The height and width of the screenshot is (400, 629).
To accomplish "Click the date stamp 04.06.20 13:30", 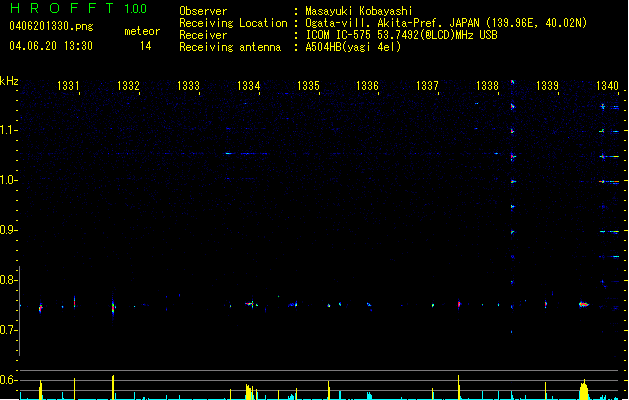I will (51, 46).
